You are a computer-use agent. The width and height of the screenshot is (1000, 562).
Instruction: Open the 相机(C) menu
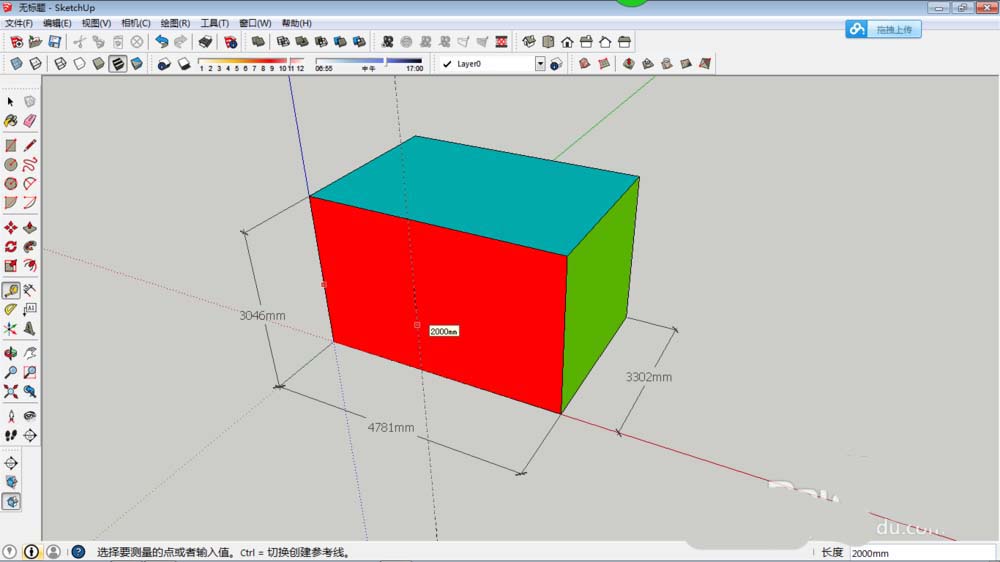136,23
